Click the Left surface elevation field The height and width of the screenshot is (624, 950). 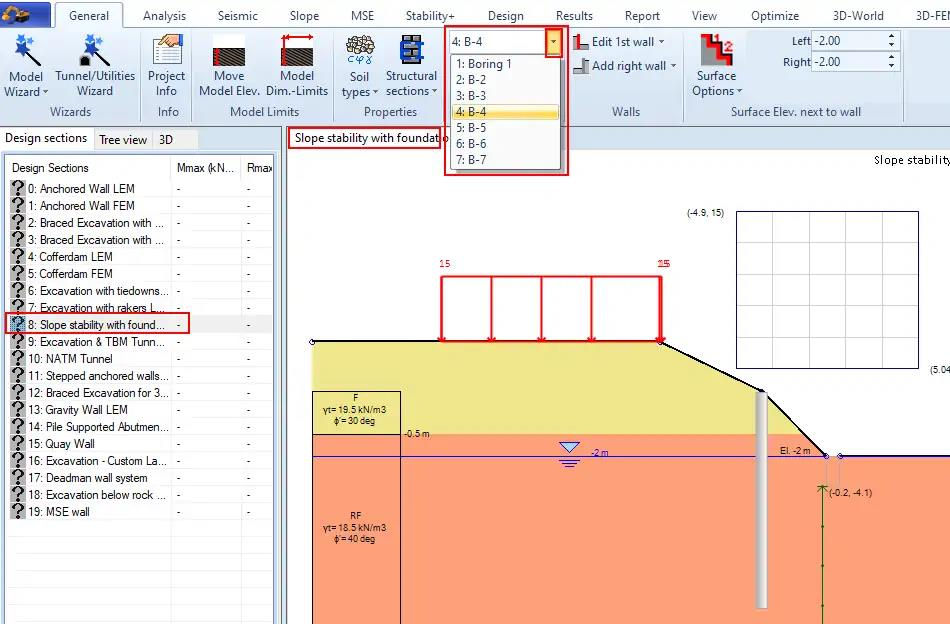[848, 41]
